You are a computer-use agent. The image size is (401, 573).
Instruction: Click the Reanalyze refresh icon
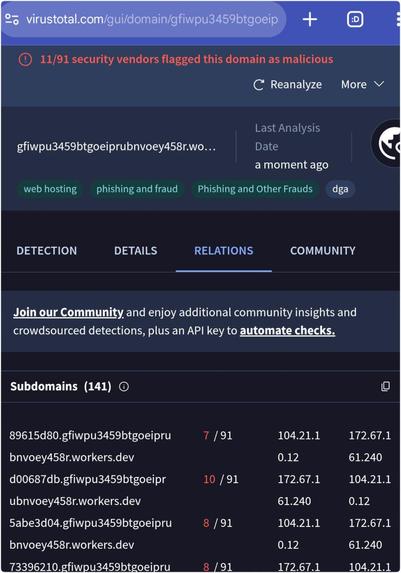[258, 85]
